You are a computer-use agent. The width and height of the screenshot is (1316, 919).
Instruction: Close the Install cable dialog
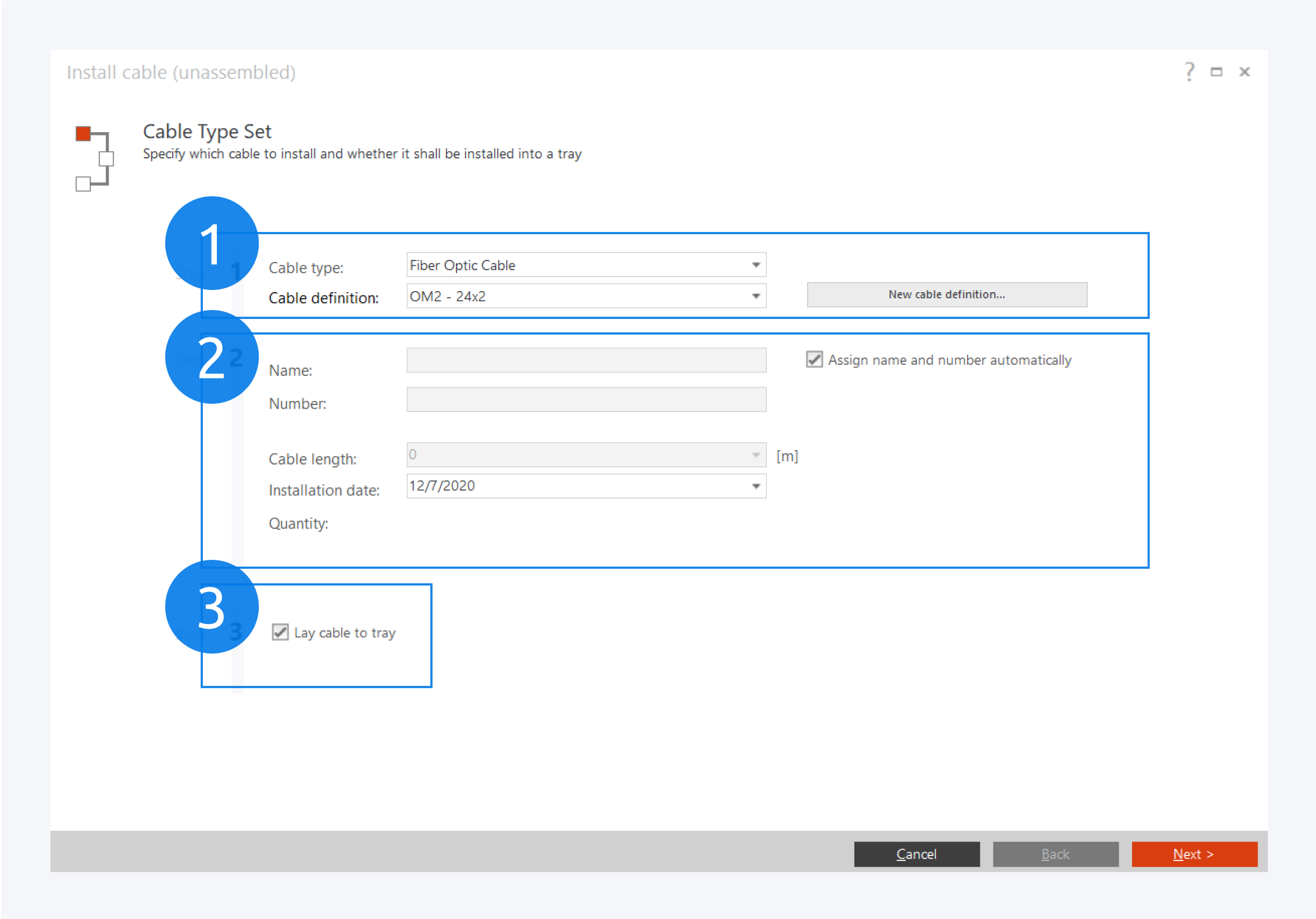point(1244,72)
